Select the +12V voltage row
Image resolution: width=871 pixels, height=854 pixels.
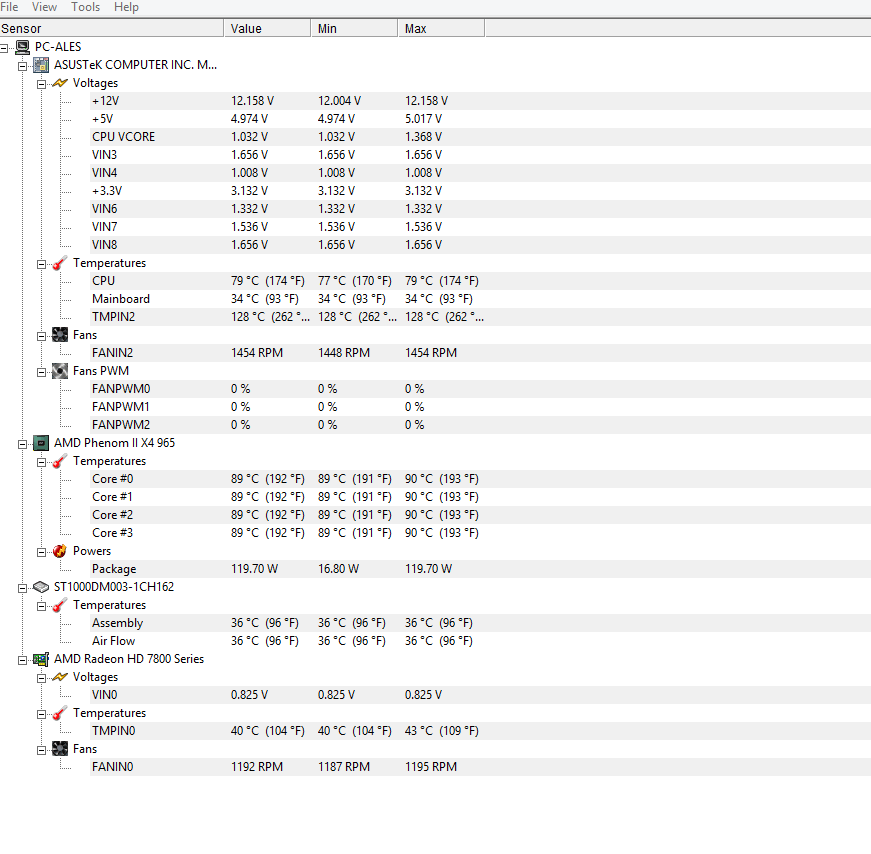click(x=480, y=101)
